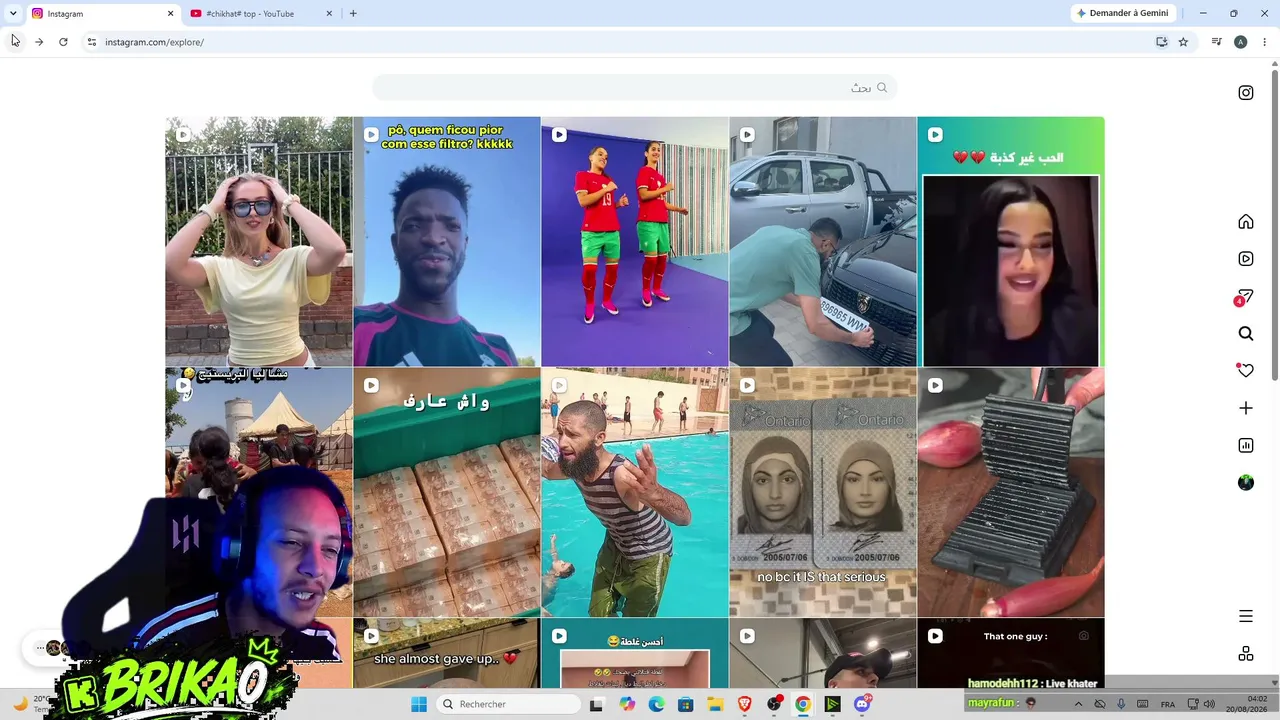Open the blonde woman with sunglasses reel
1280x720 pixels.
point(259,241)
